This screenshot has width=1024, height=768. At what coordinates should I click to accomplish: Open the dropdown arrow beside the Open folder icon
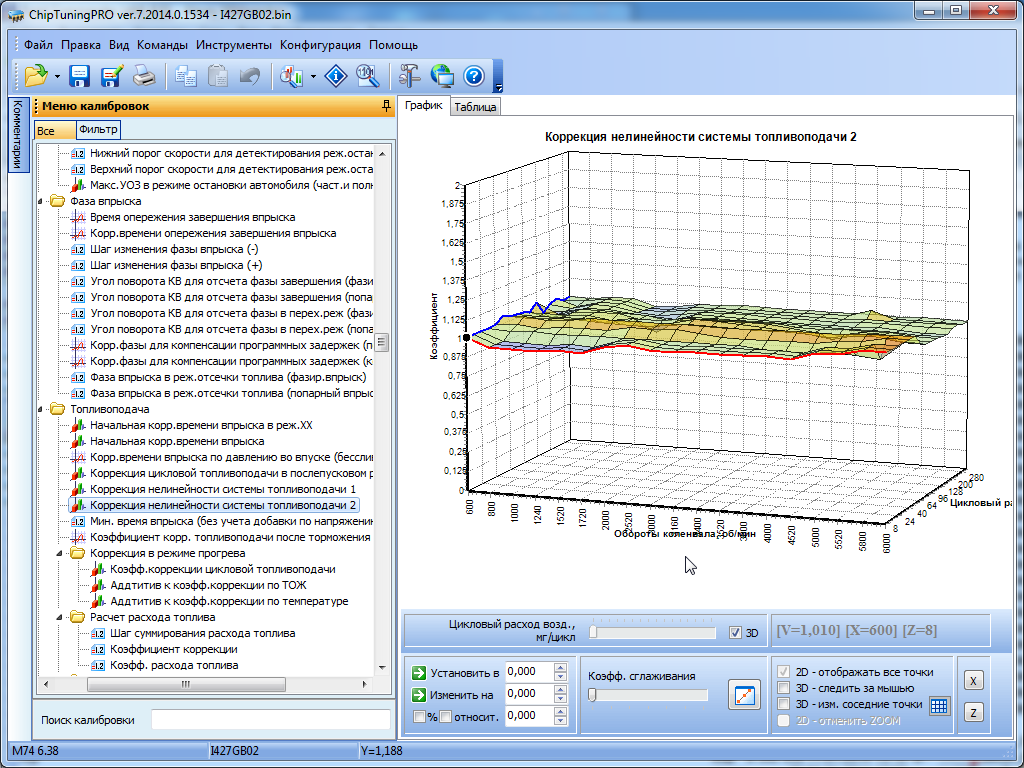click(57, 76)
